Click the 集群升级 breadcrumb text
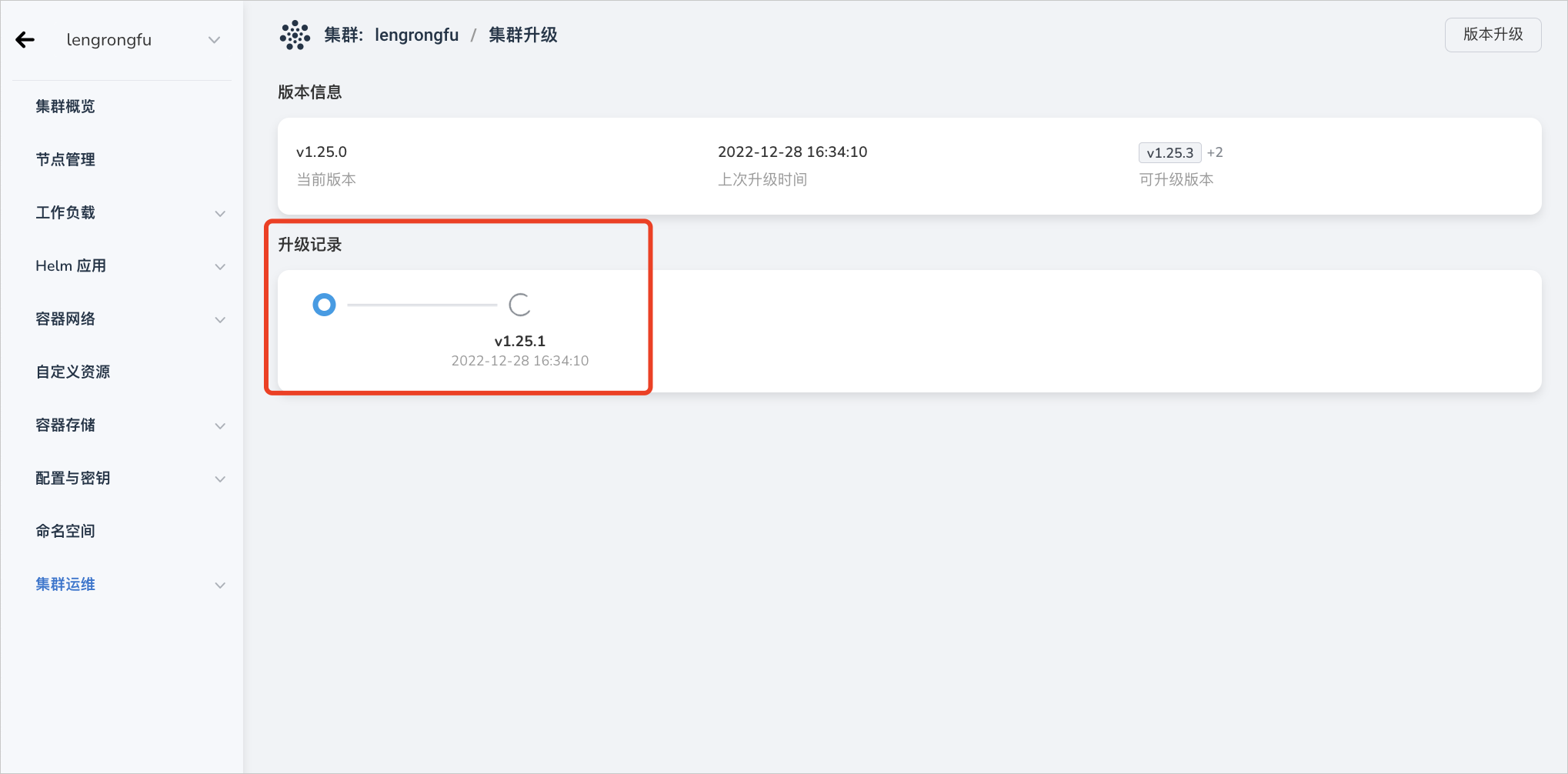 [x=523, y=35]
